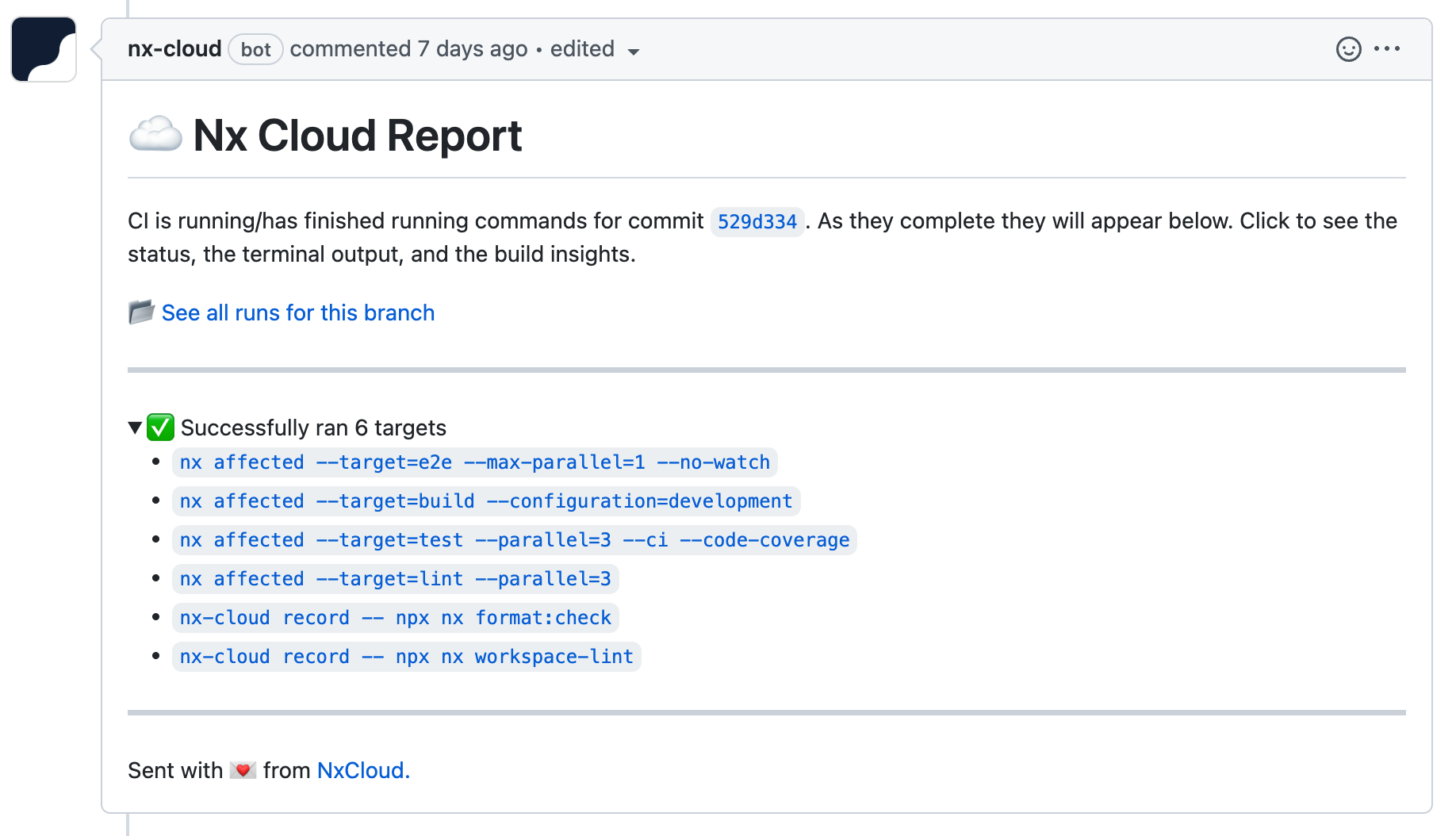
Task: Open commit 529d334 details
Action: click(757, 222)
